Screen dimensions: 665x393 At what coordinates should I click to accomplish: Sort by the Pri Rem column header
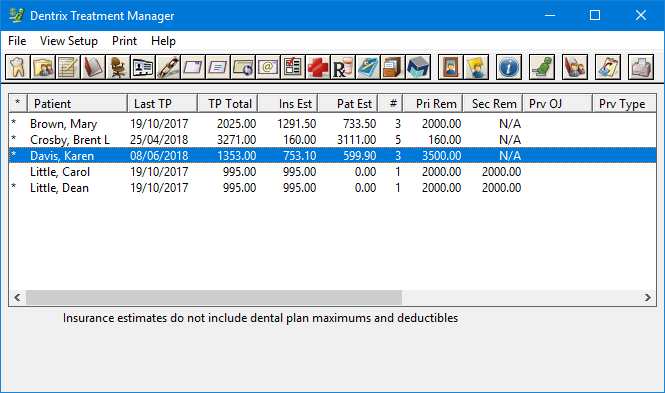(433, 103)
